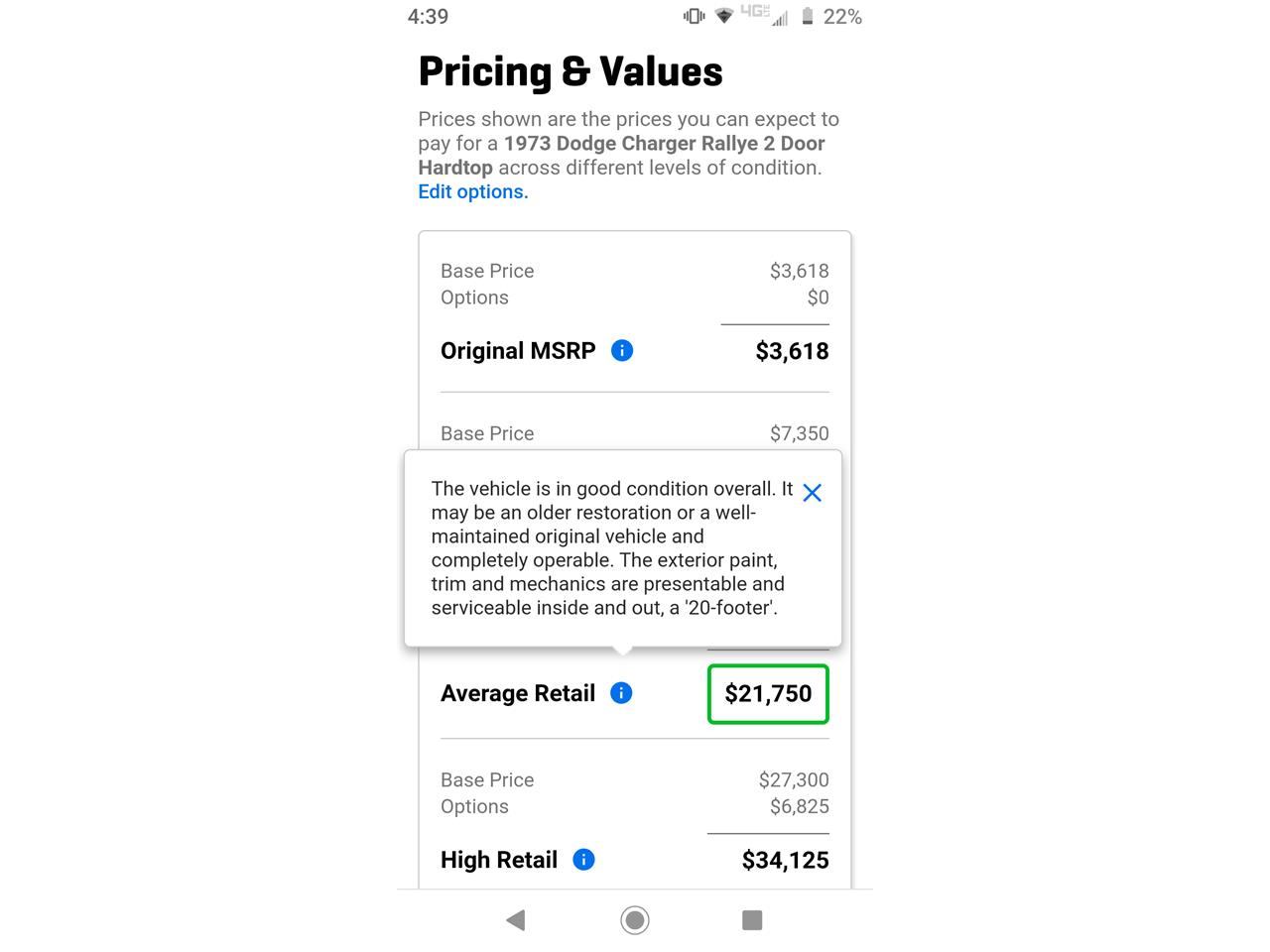Tap the $34,125 High Retail value

pyautogui.click(x=785, y=860)
